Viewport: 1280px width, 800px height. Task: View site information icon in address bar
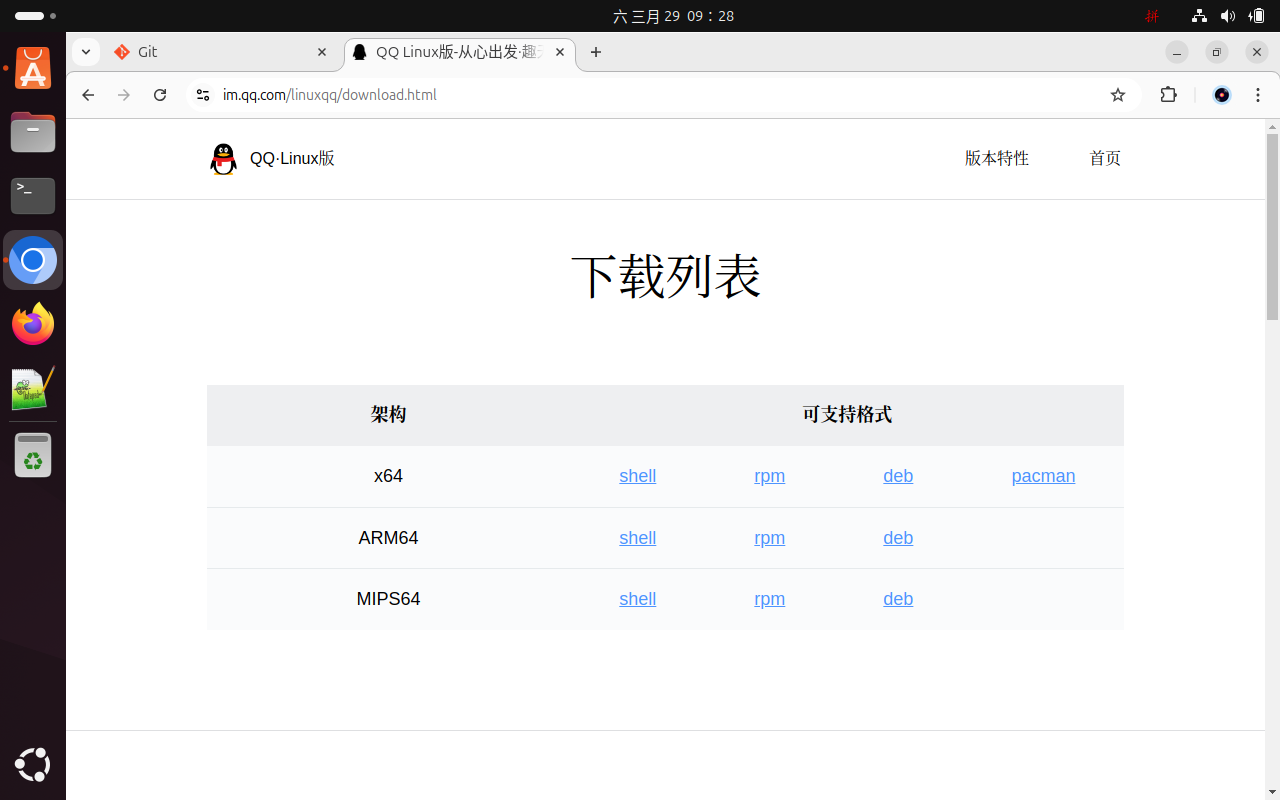203,95
